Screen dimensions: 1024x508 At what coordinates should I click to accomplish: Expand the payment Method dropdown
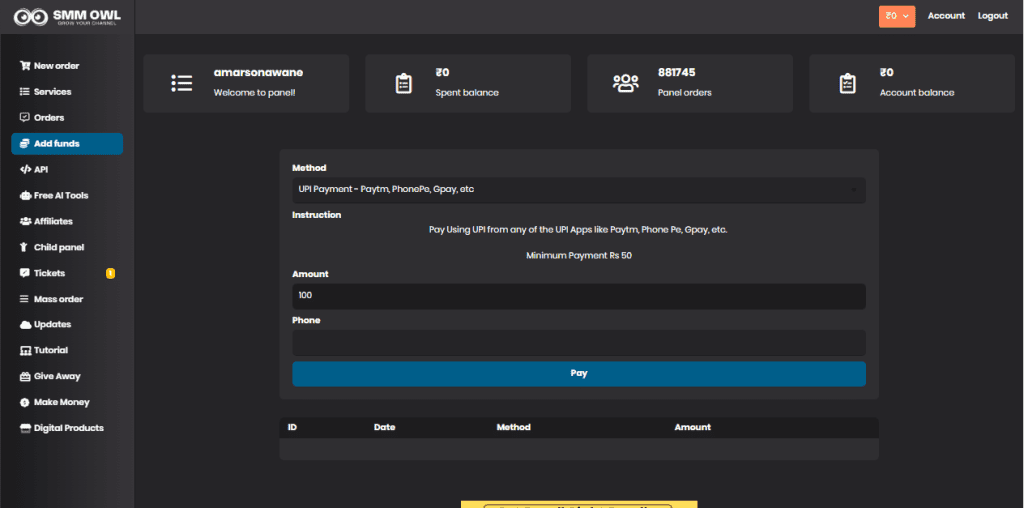pyautogui.click(x=578, y=189)
